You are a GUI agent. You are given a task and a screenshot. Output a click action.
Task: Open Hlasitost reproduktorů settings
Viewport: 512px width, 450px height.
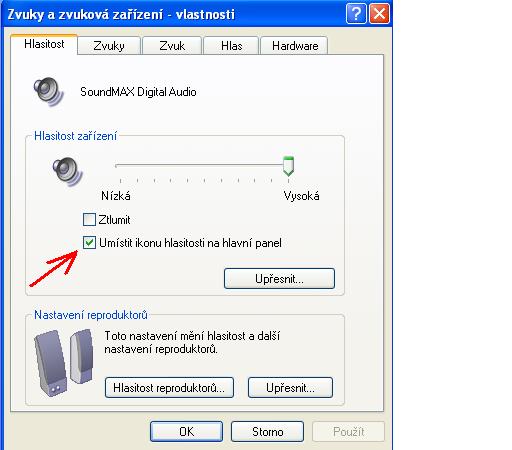pyautogui.click(x=169, y=388)
